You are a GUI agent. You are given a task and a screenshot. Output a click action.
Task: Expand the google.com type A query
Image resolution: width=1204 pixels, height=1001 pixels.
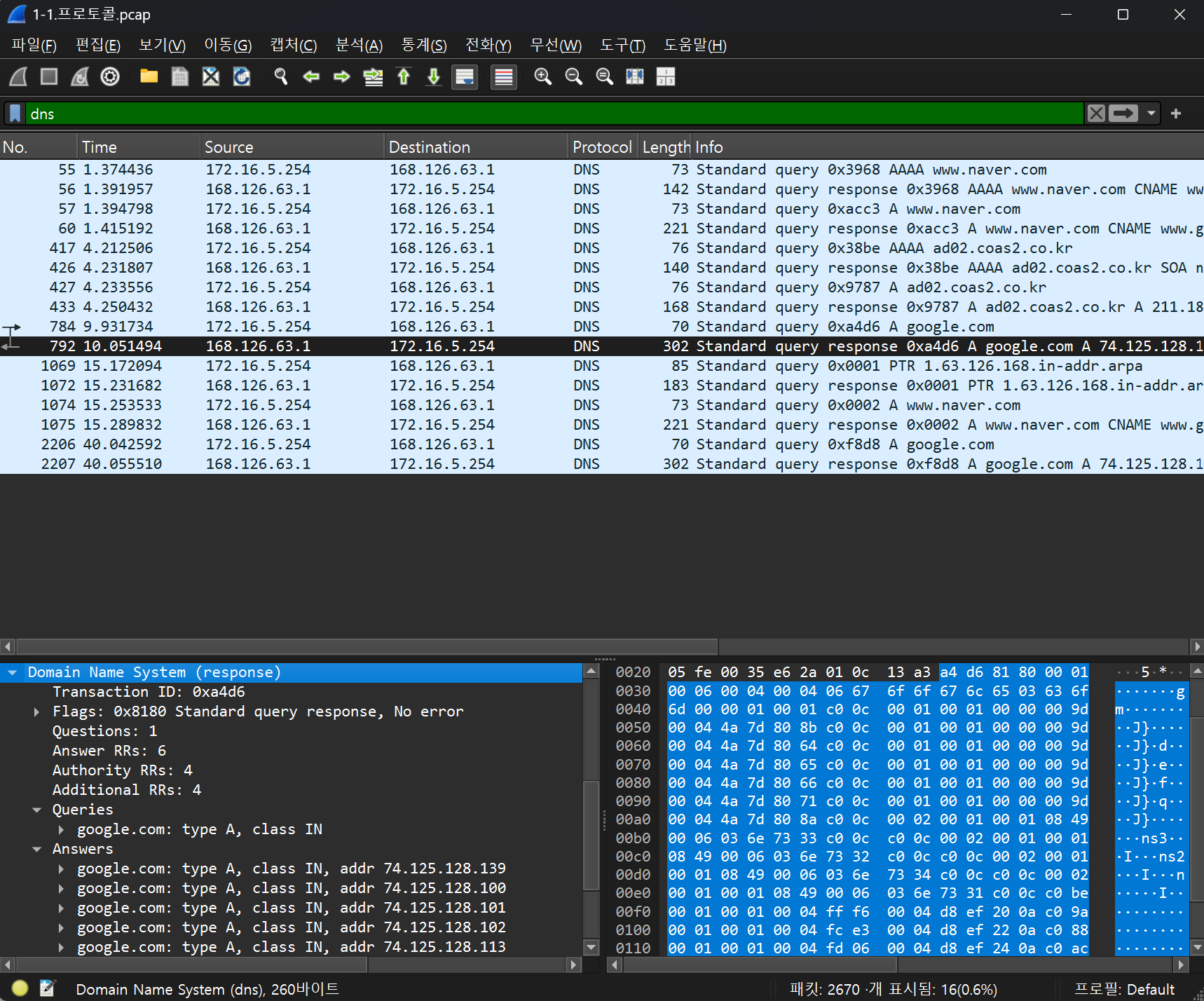(x=62, y=829)
